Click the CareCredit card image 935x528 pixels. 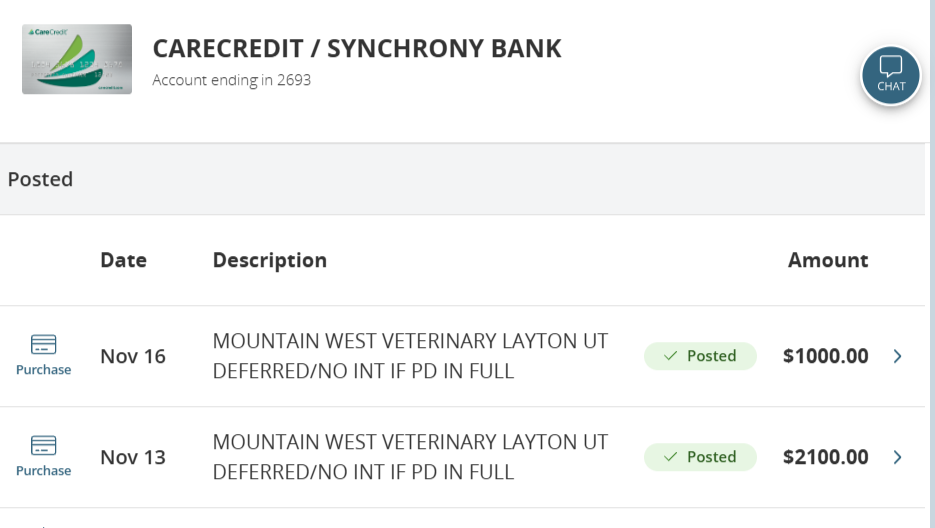click(77, 59)
